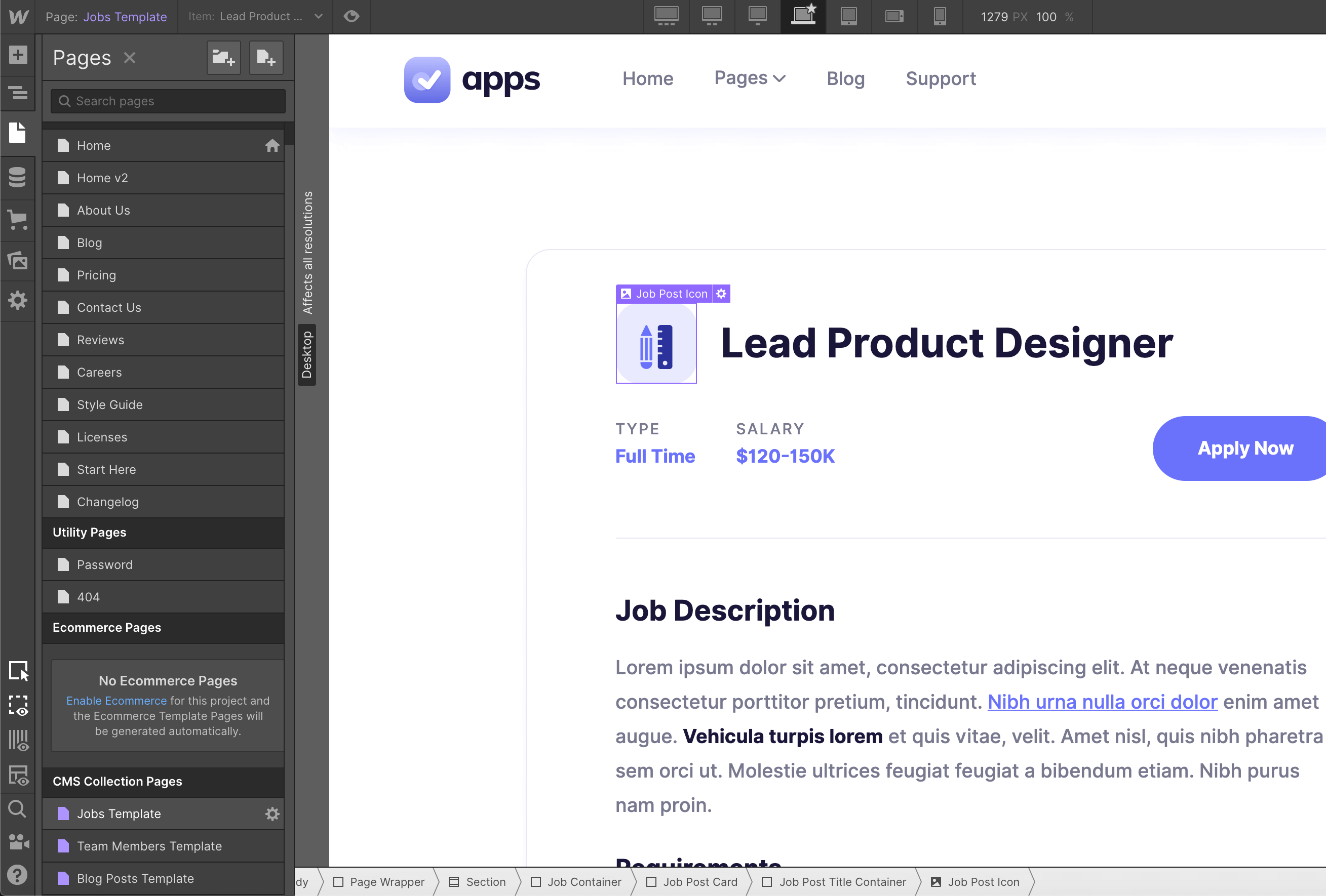Image resolution: width=1326 pixels, height=896 pixels.
Task: Open the Pages dropdown in the site navbar
Action: (x=749, y=78)
